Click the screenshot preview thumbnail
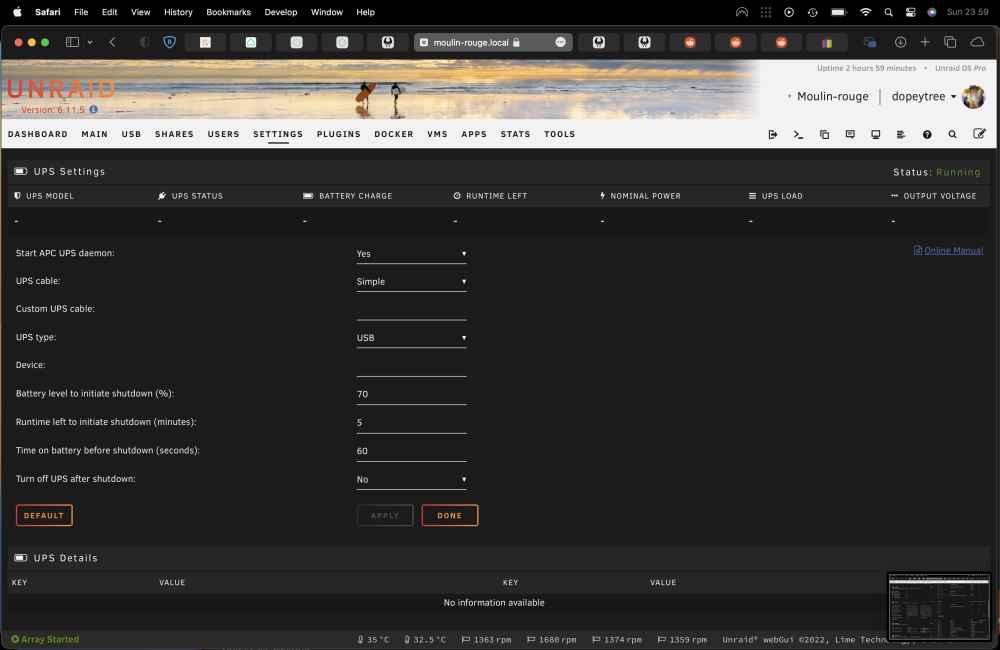 click(x=939, y=608)
